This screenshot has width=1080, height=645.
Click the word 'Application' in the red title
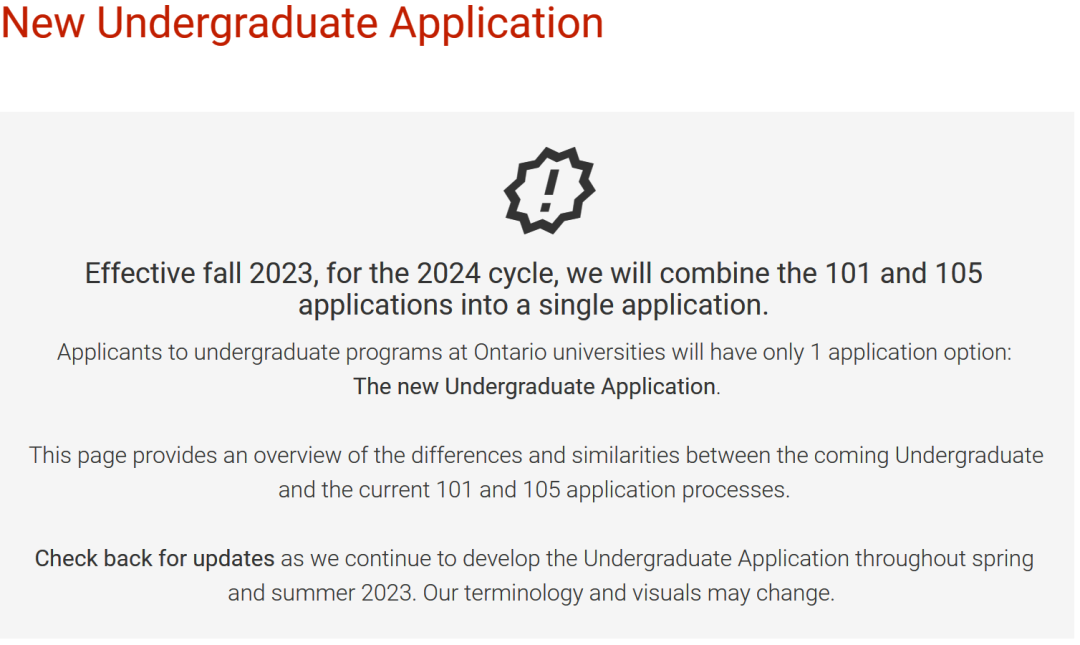tap(497, 25)
